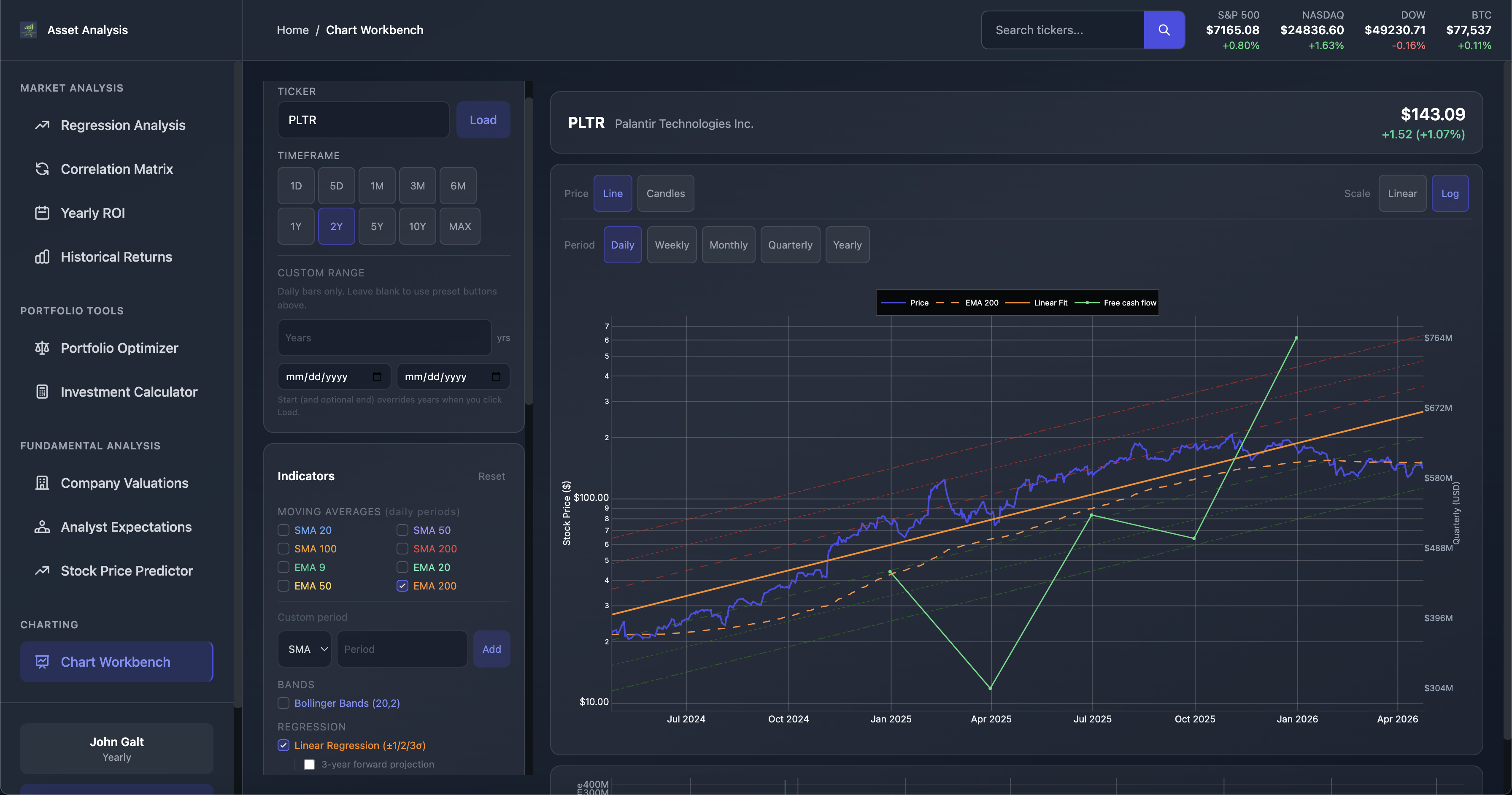Click the Stock Price Predictor trend icon

click(x=42, y=571)
